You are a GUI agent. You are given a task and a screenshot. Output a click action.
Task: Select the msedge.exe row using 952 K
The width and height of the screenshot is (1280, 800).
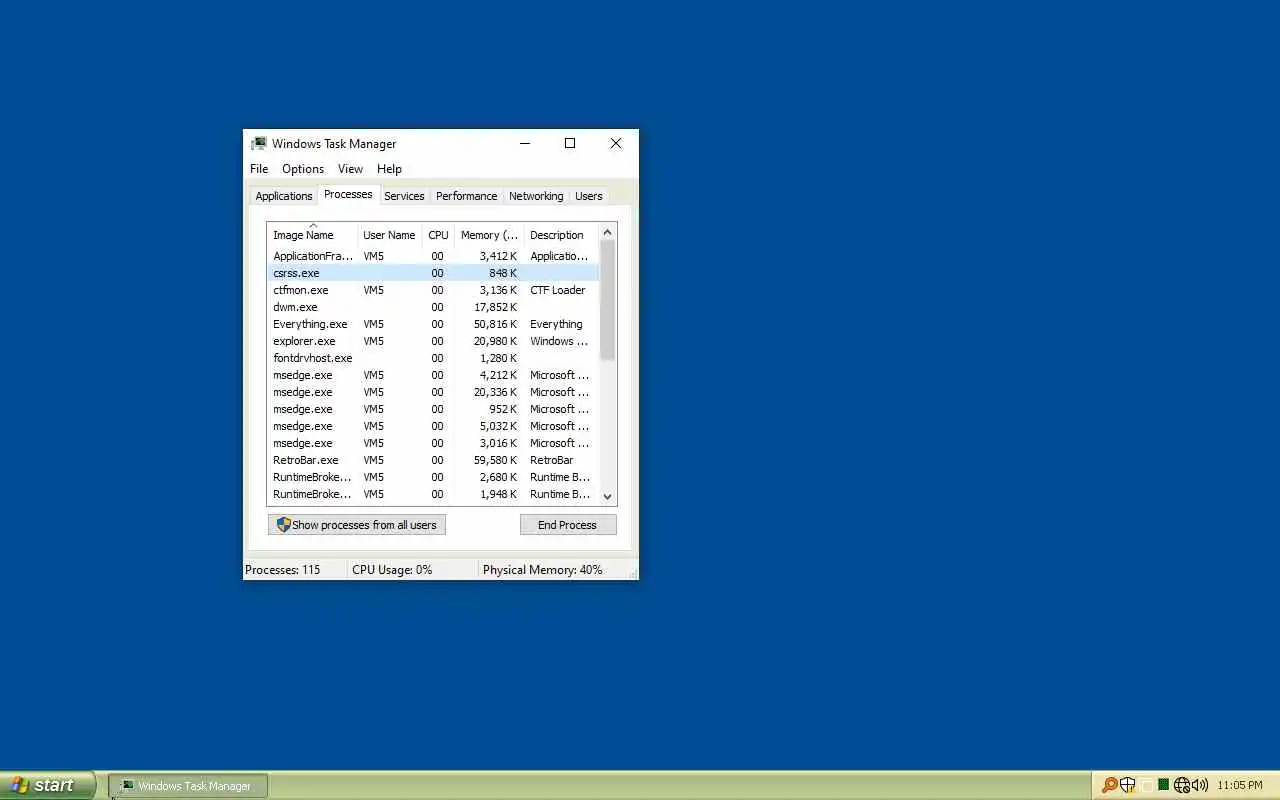[x=433, y=409]
